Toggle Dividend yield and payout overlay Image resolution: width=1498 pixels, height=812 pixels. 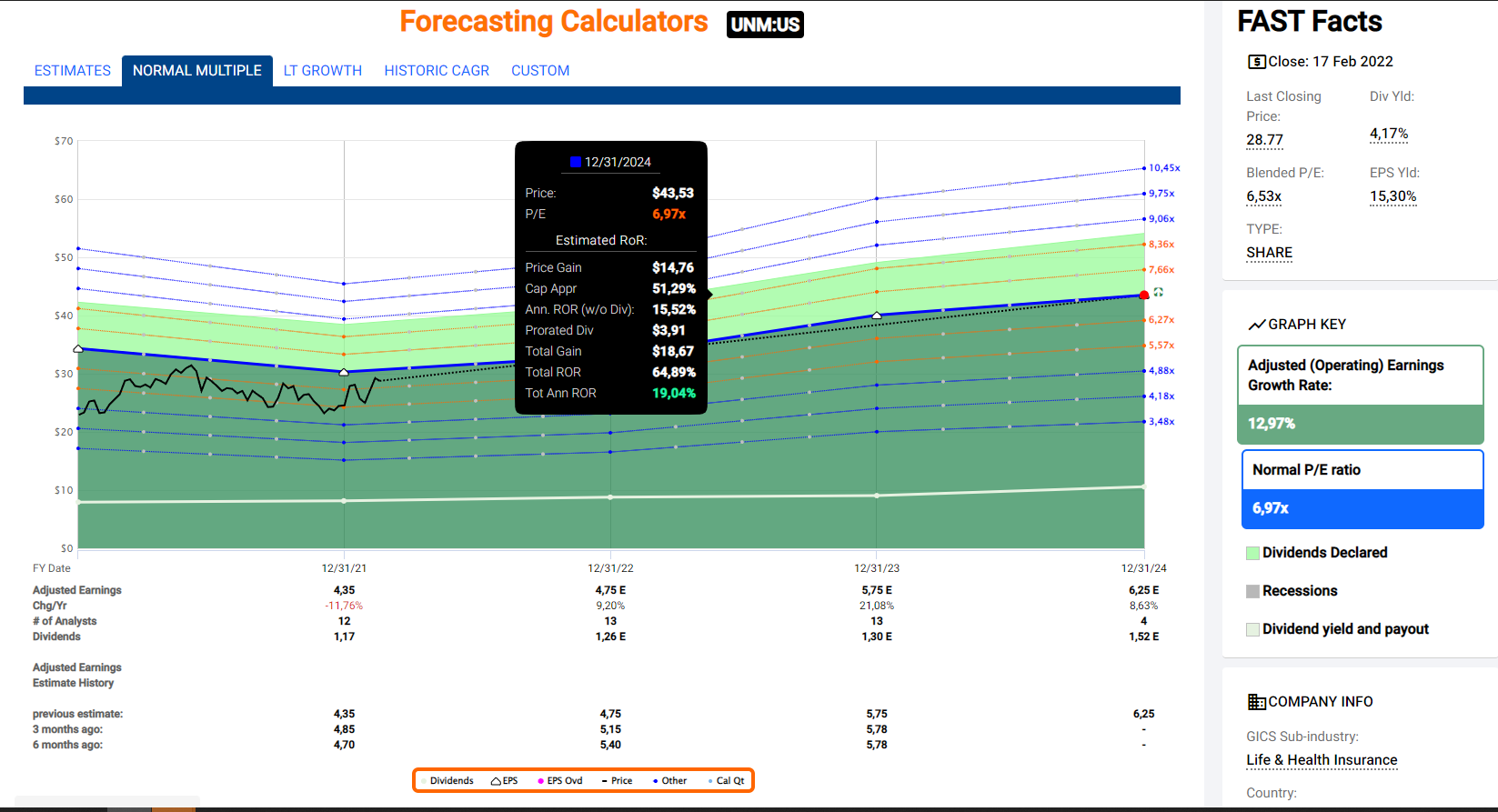point(1252,629)
